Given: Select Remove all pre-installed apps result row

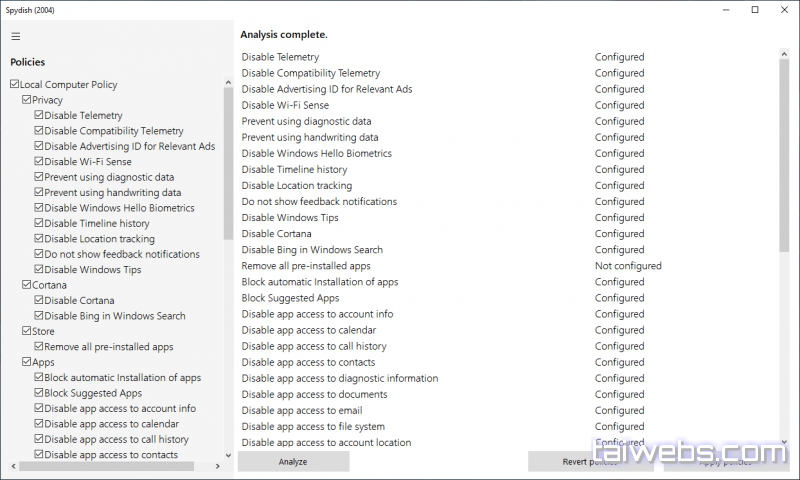Looking at the screenshot, I should click(x=306, y=266).
